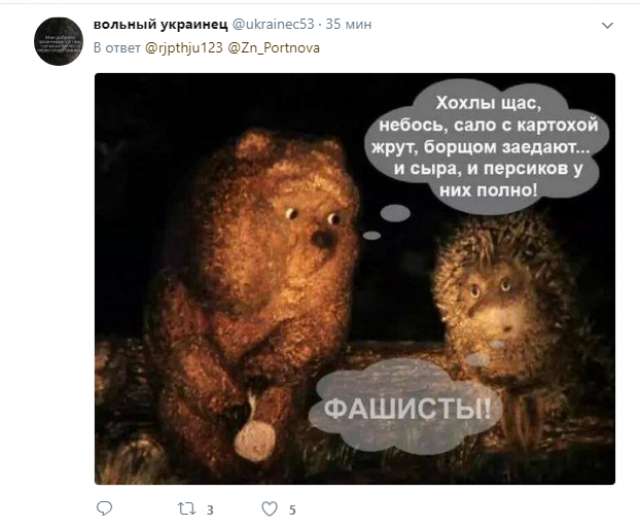640x527 pixels.
Task: Click the retweet count 3
Action: tap(210, 510)
